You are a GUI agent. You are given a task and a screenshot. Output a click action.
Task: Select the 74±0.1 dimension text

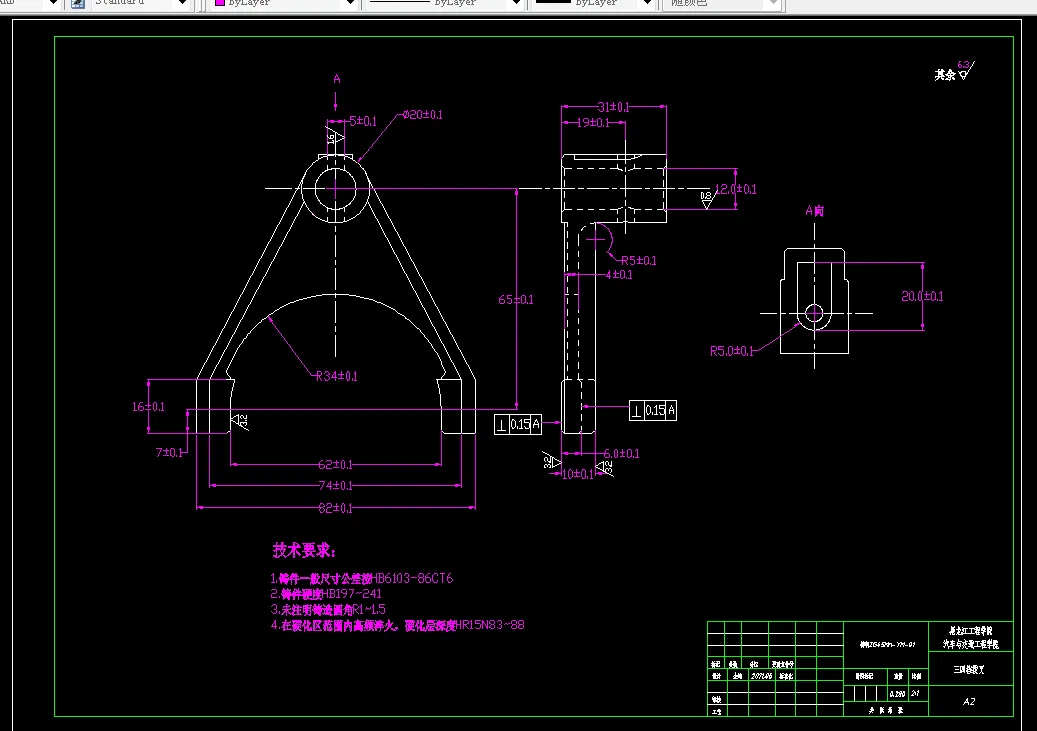pyautogui.click(x=335, y=486)
